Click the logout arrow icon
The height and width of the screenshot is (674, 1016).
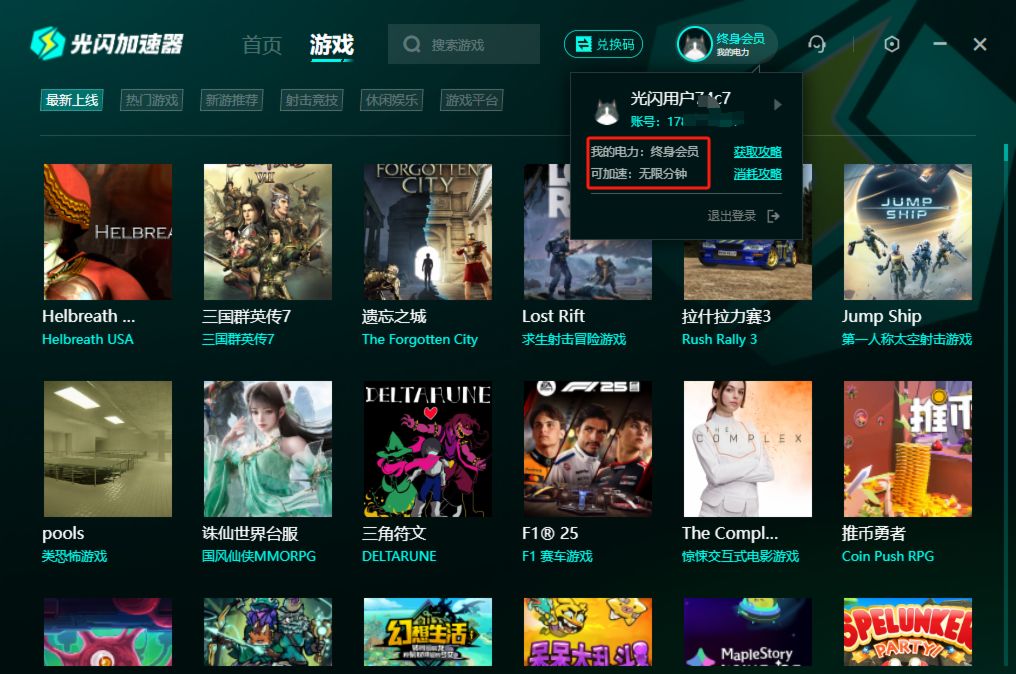pyautogui.click(x=773, y=216)
